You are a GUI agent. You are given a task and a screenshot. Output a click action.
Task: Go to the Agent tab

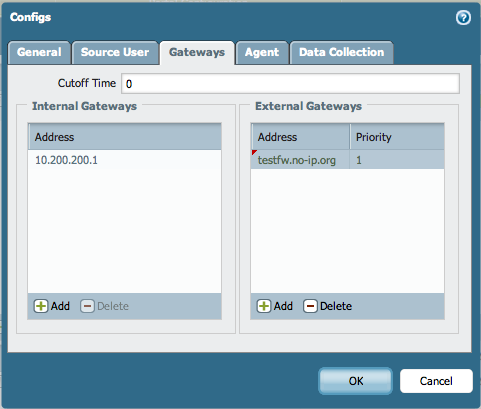[262, 52]
